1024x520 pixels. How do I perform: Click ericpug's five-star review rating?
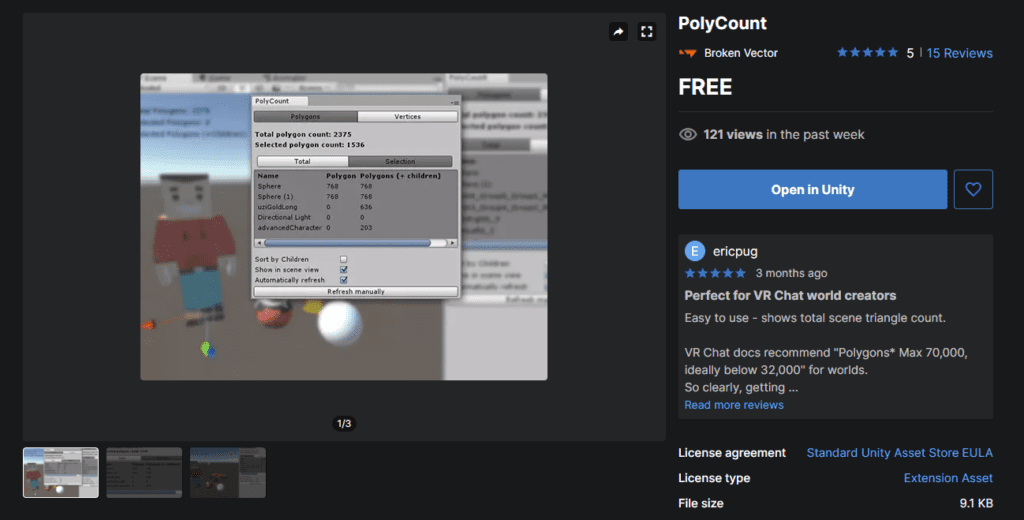click(x=715, y=273)
